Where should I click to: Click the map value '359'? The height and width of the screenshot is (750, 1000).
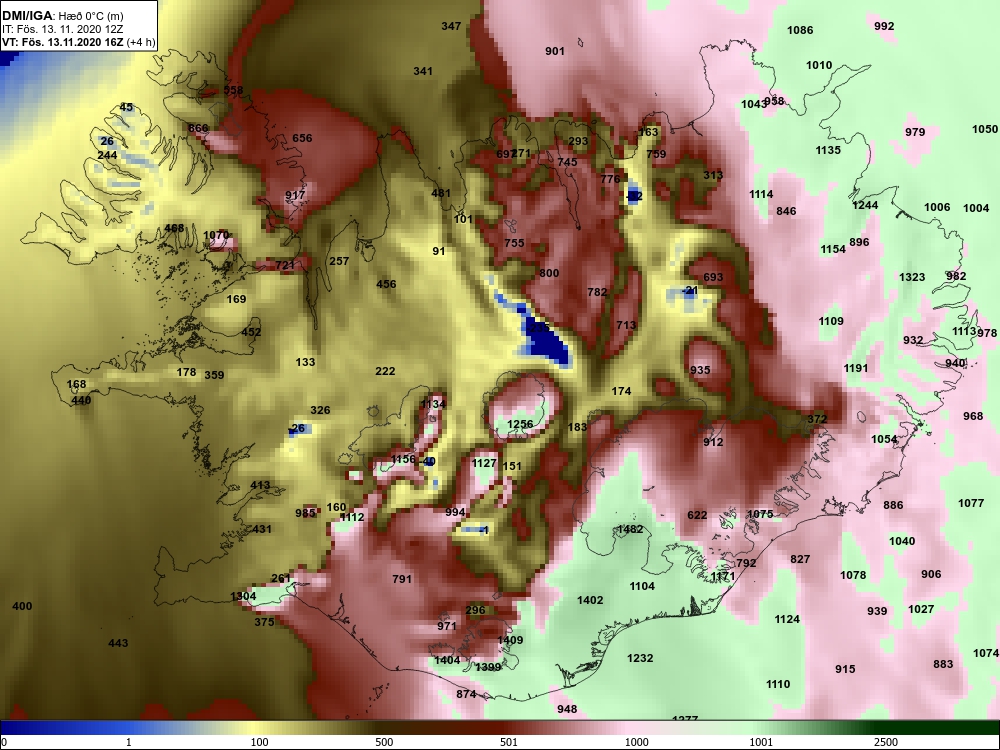coord(214,375)
